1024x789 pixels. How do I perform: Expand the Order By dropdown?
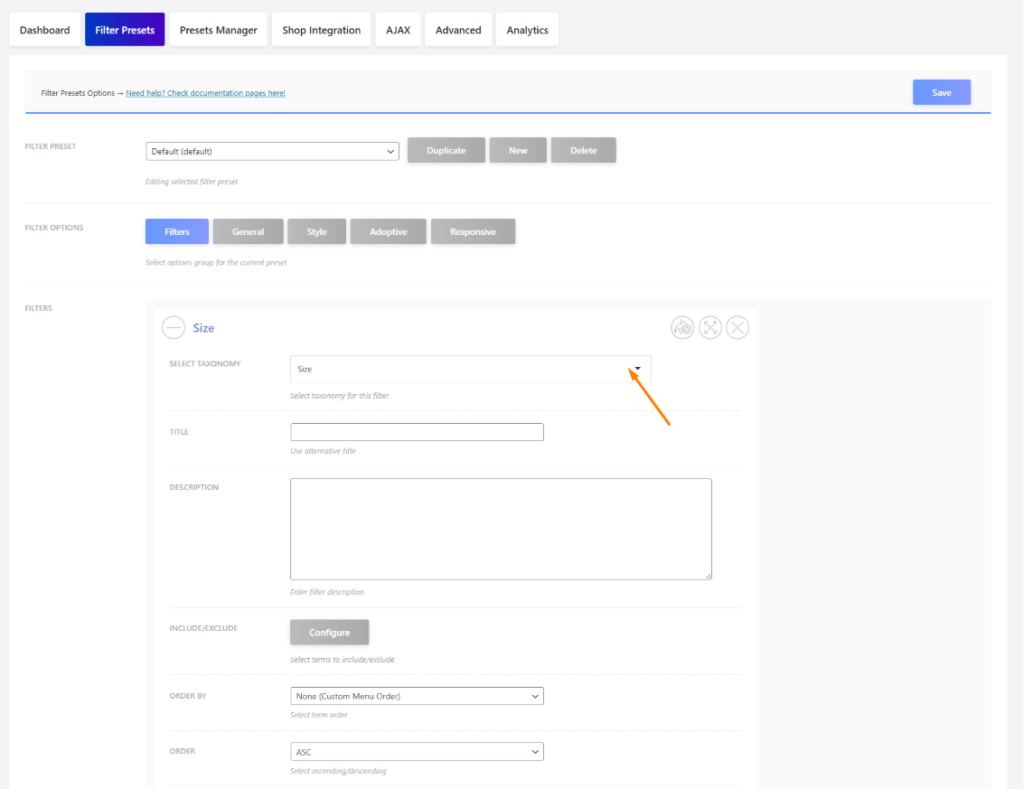[x=417, y=696]
